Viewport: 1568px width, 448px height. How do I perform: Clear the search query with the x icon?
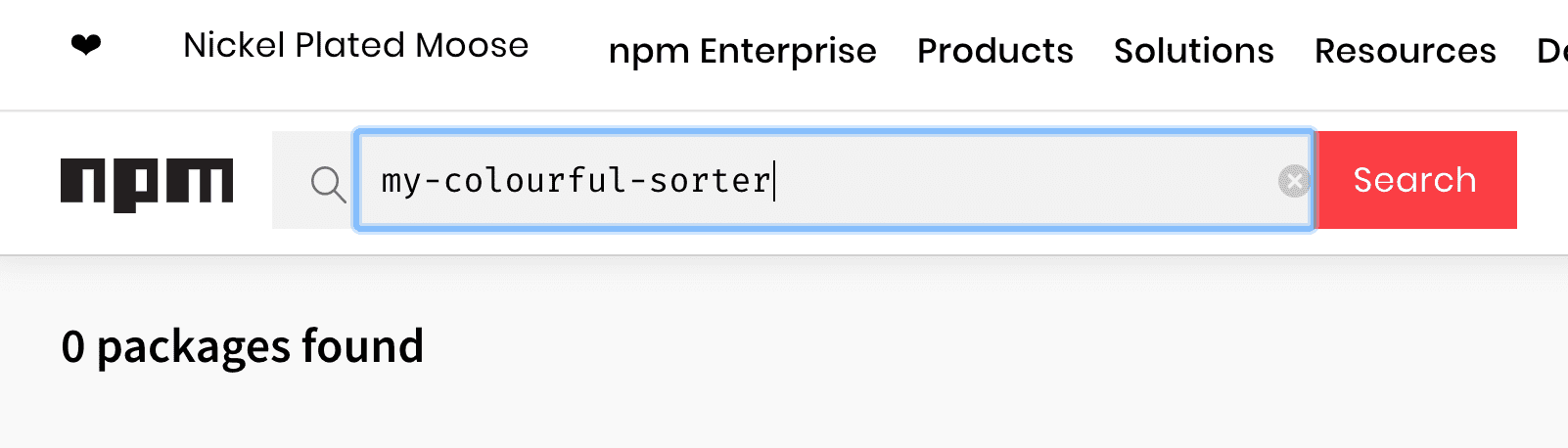coord(1294,181)
